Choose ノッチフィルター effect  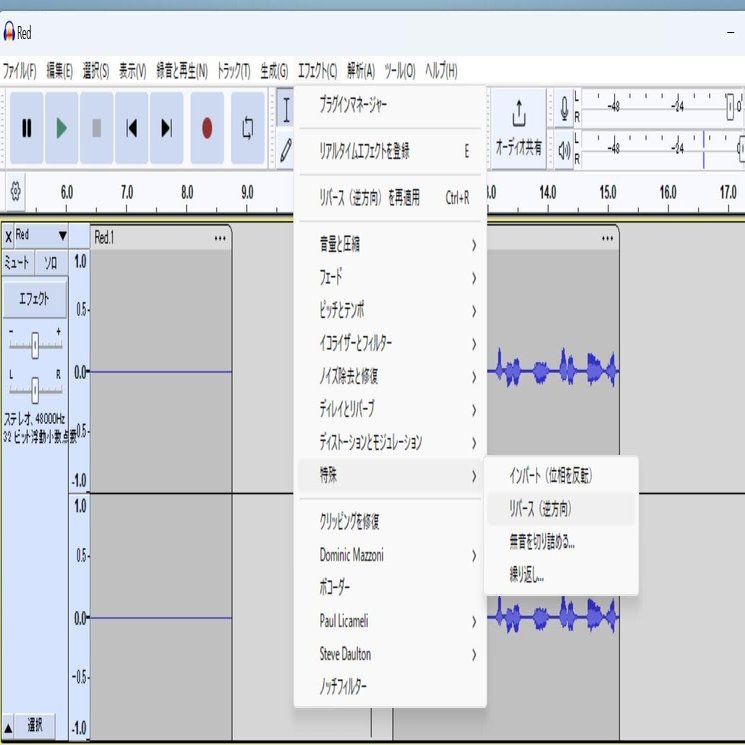[x=390, y=687]
